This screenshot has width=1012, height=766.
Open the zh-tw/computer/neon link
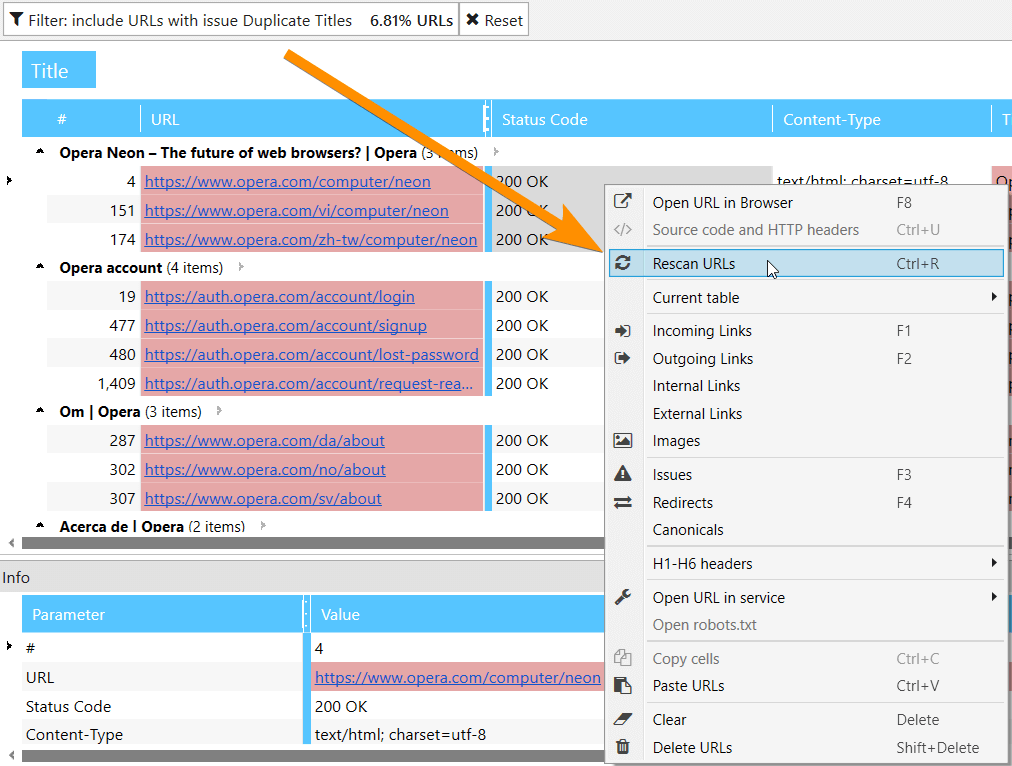(310, 240)
